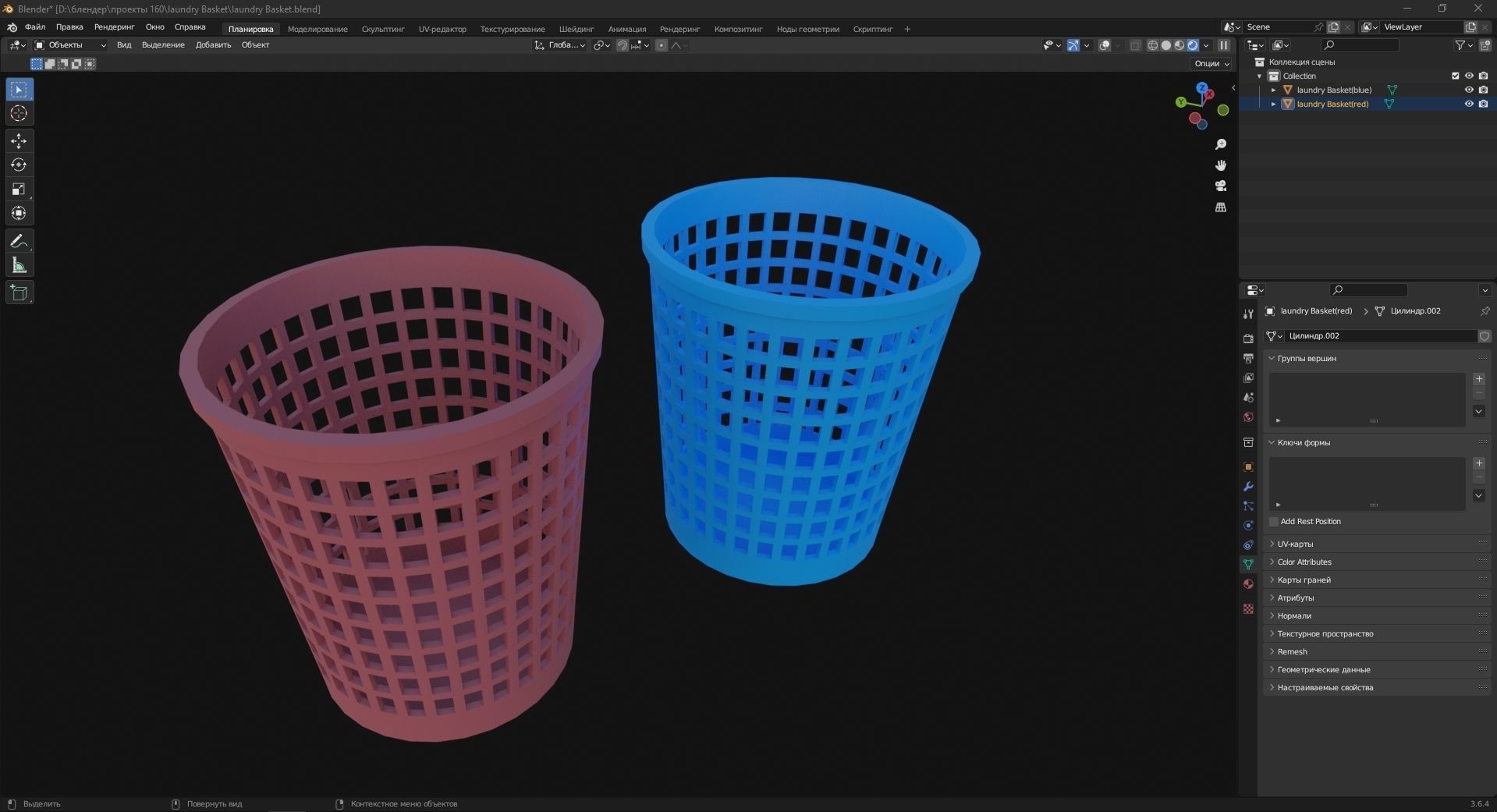Select the Transform tool
Image resolution: width=1497 pixels, height=812 pixels.
(19, 214)
